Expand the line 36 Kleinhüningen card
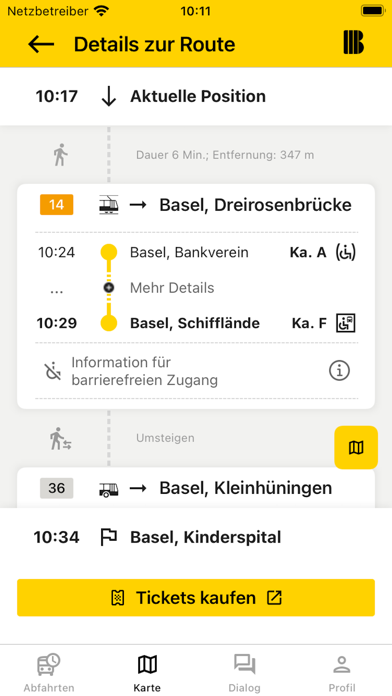The width and height of the screenshot is (392, 696). 196,488
